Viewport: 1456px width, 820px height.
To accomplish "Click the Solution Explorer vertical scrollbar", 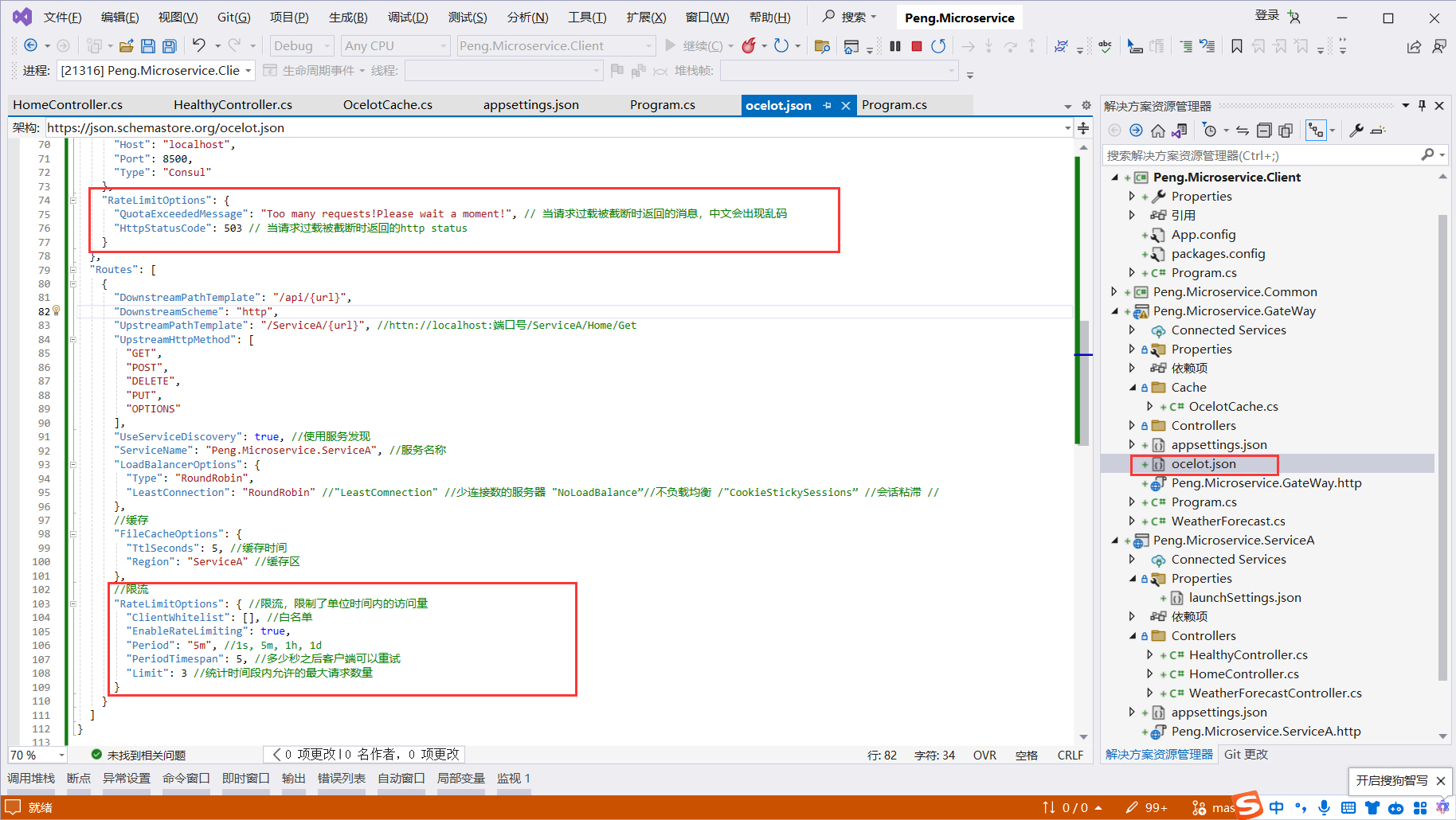I will pyautogui.click(x=1442, y=448).
